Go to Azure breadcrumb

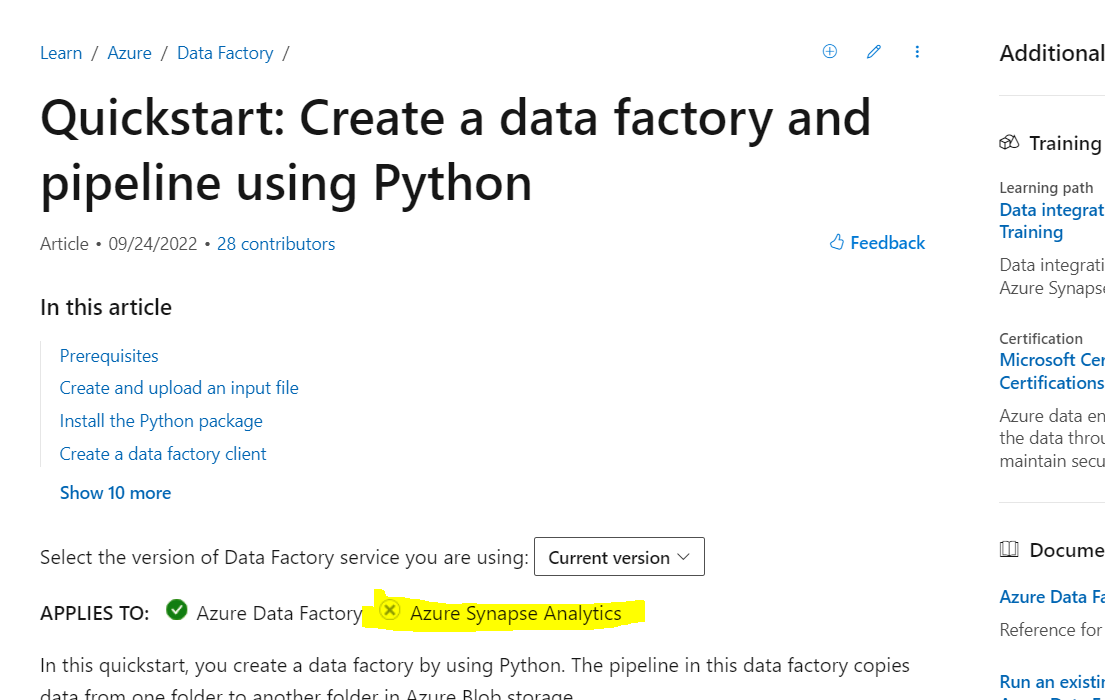click(x=130, y=54)
